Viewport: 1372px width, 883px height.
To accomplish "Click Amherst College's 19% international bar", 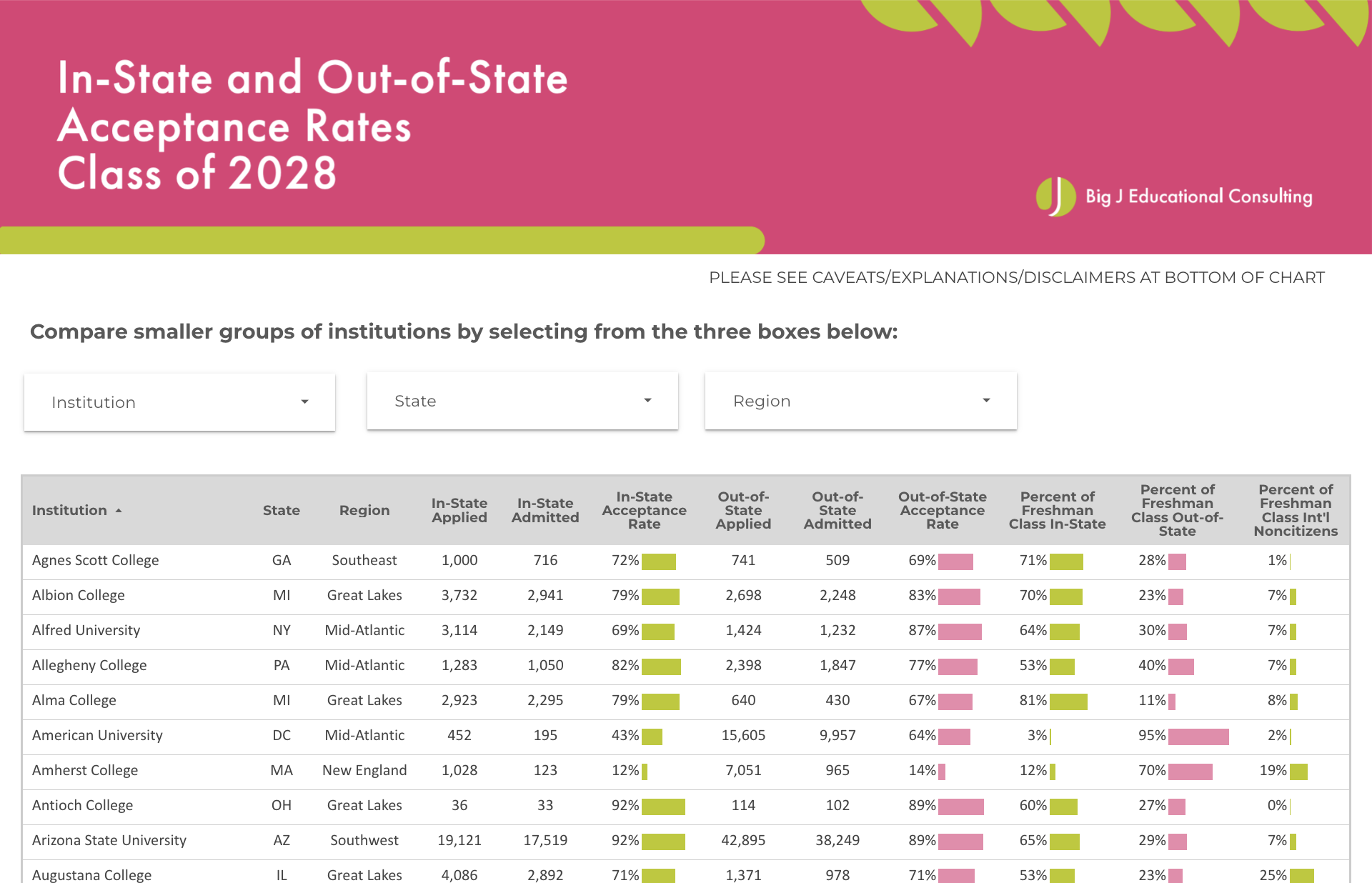I will pos(1298,772).
